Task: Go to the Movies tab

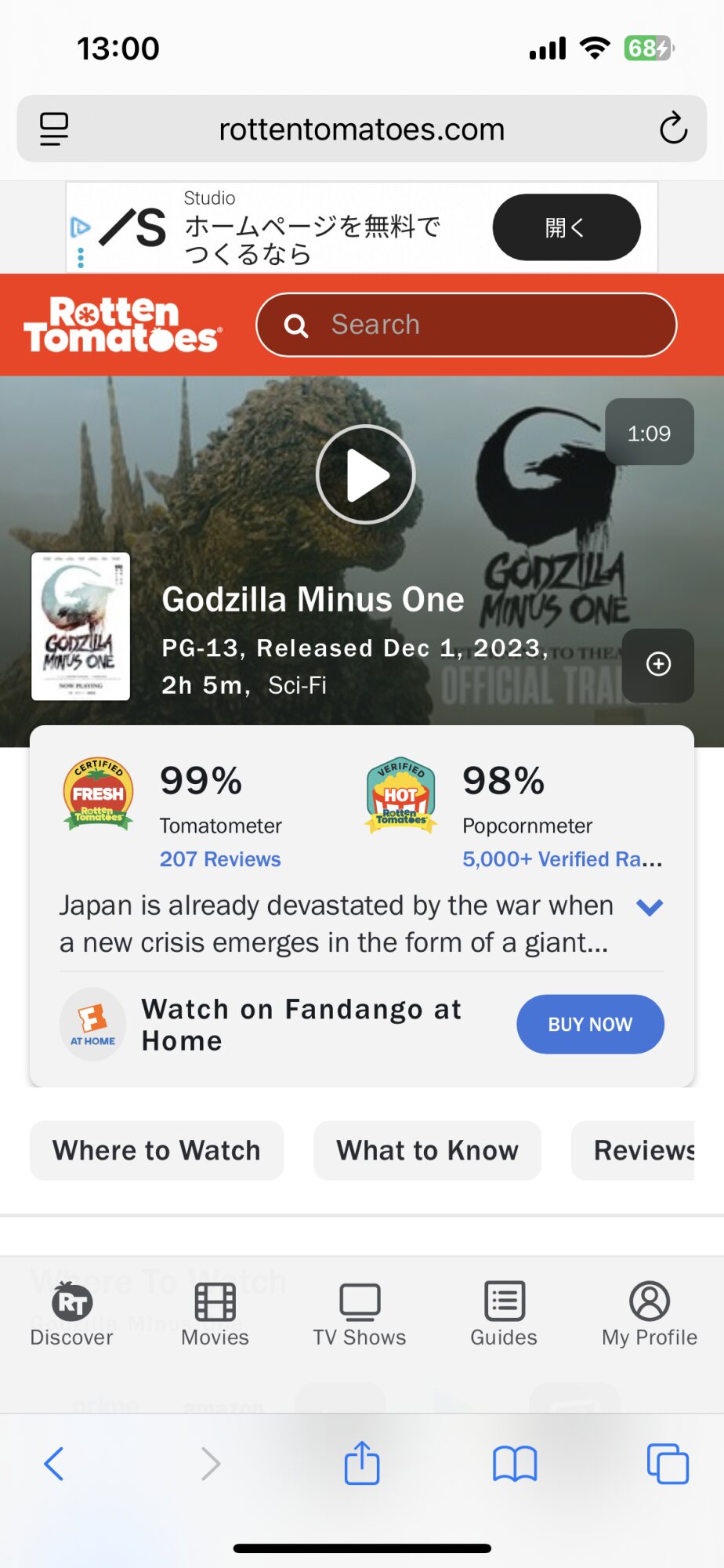Action: 215,1313
